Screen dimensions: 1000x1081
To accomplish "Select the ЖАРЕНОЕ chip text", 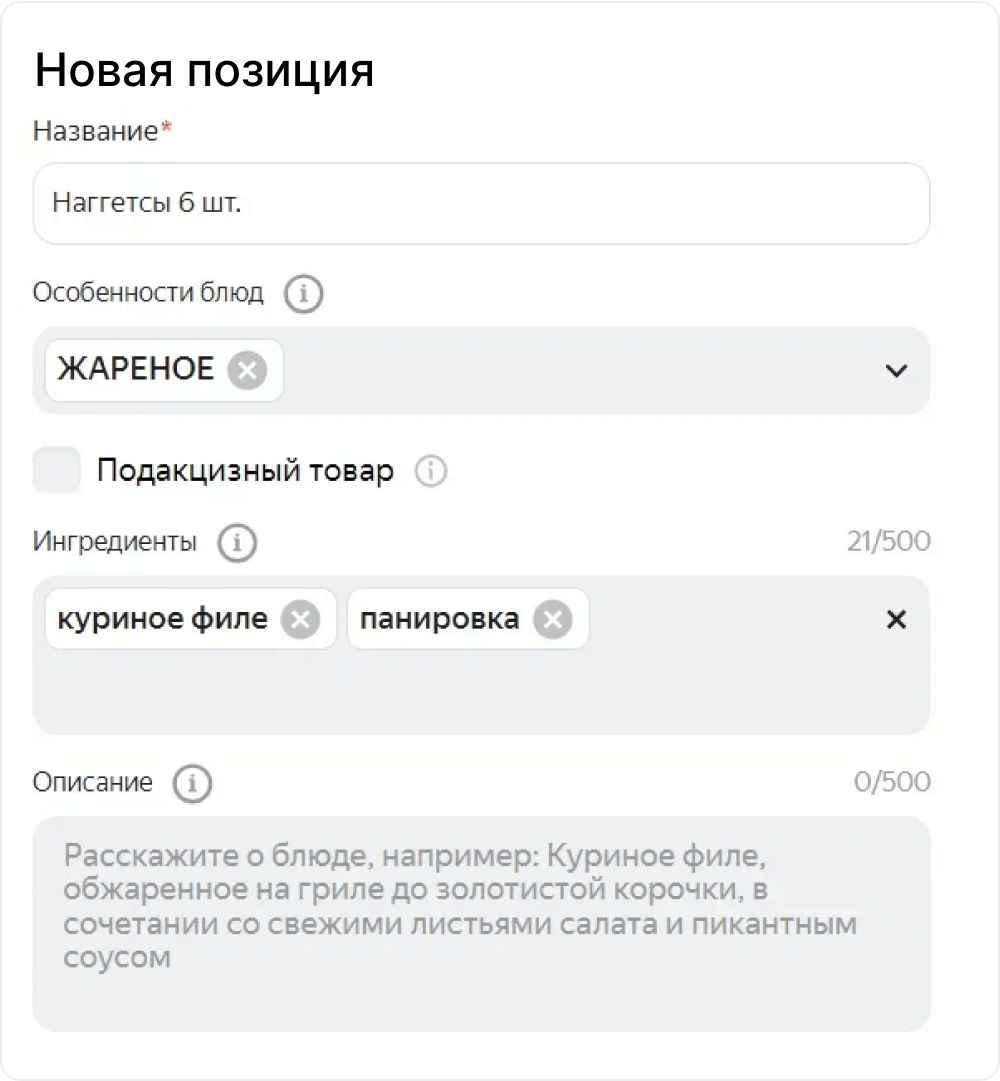I will 135,370.
